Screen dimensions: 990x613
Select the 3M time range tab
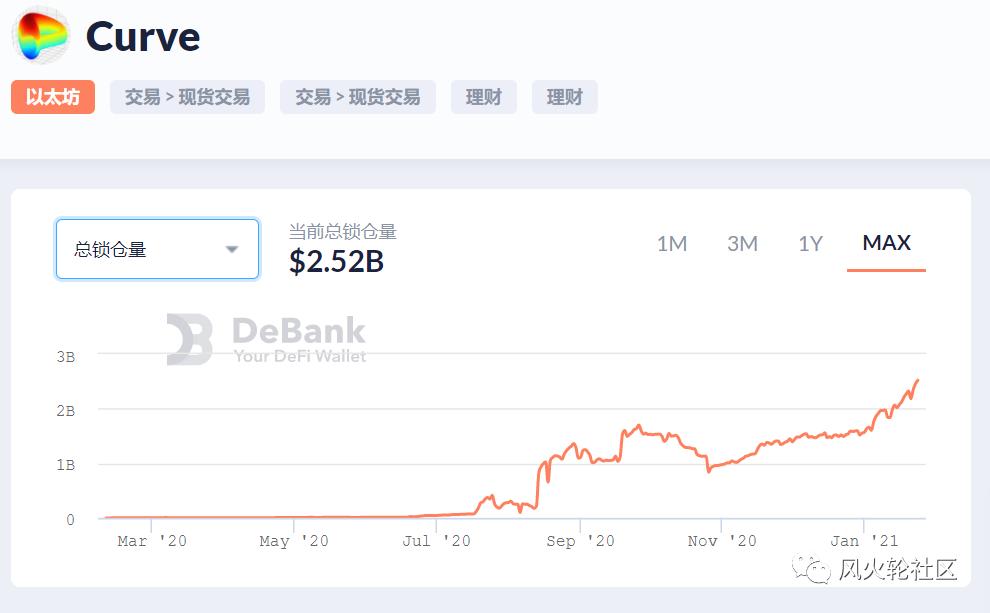[x=743, y=243]
